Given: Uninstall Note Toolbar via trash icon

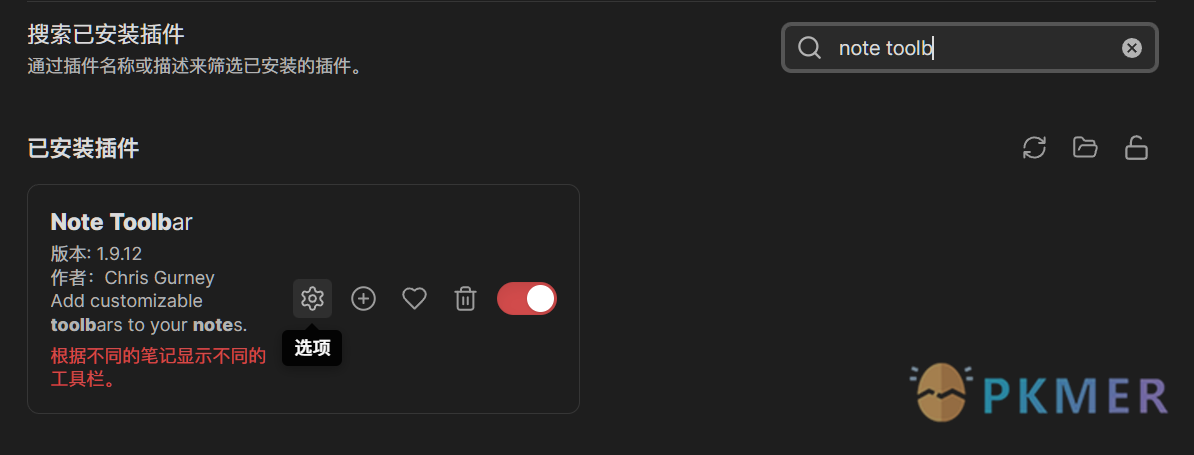Looking at the screenshot, I should pos(465,298).
